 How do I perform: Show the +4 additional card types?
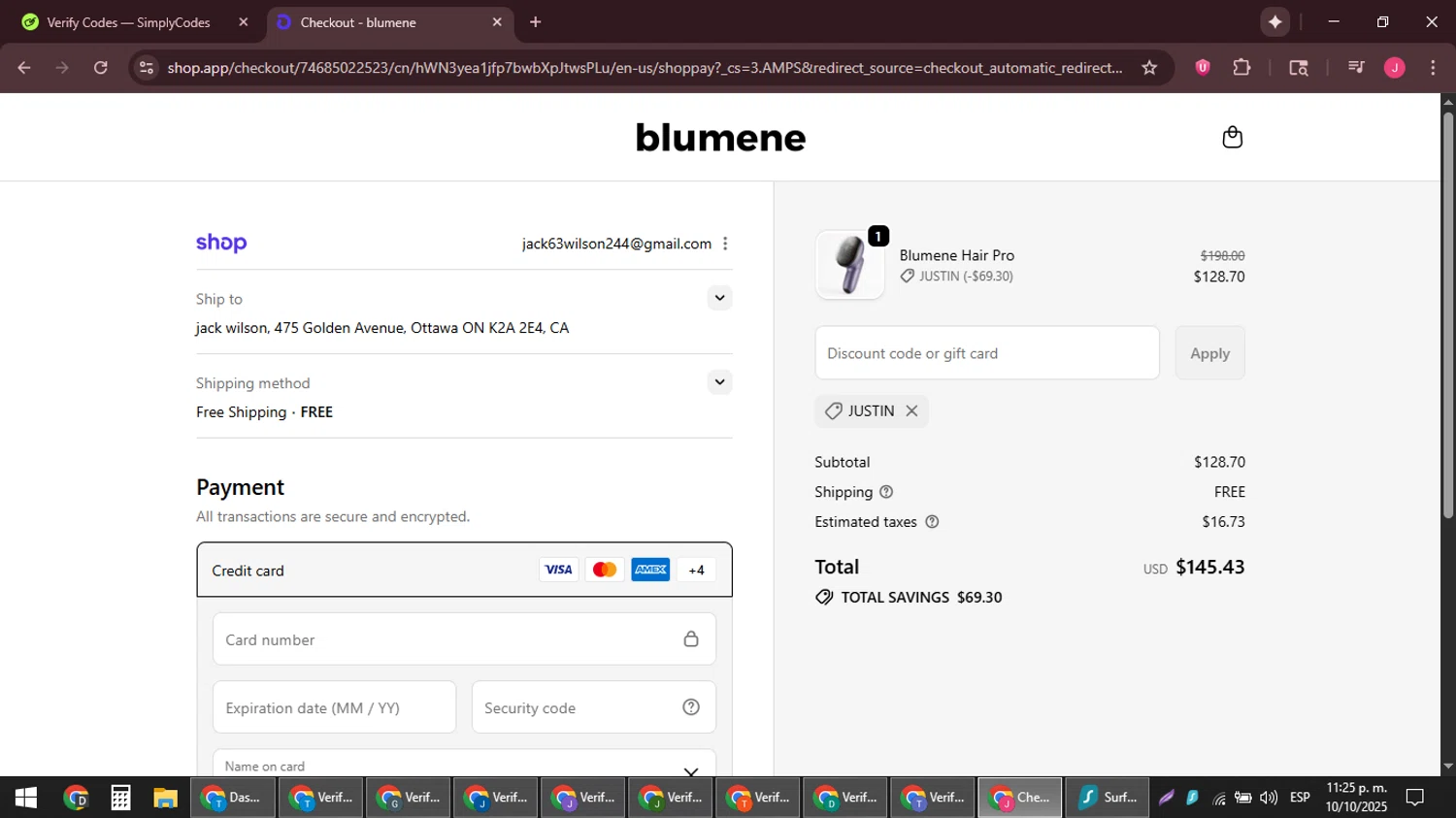pos(696,570)
